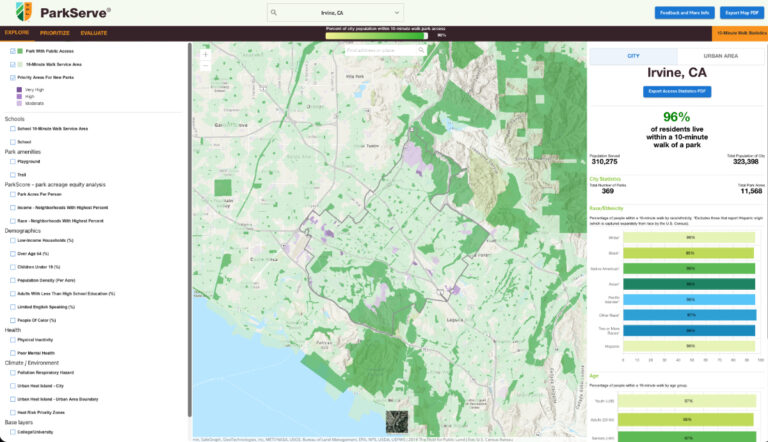This screenshot has width=768, height=442.
Task: Enable the School layer checkbox
Action: tap(13, 142)
